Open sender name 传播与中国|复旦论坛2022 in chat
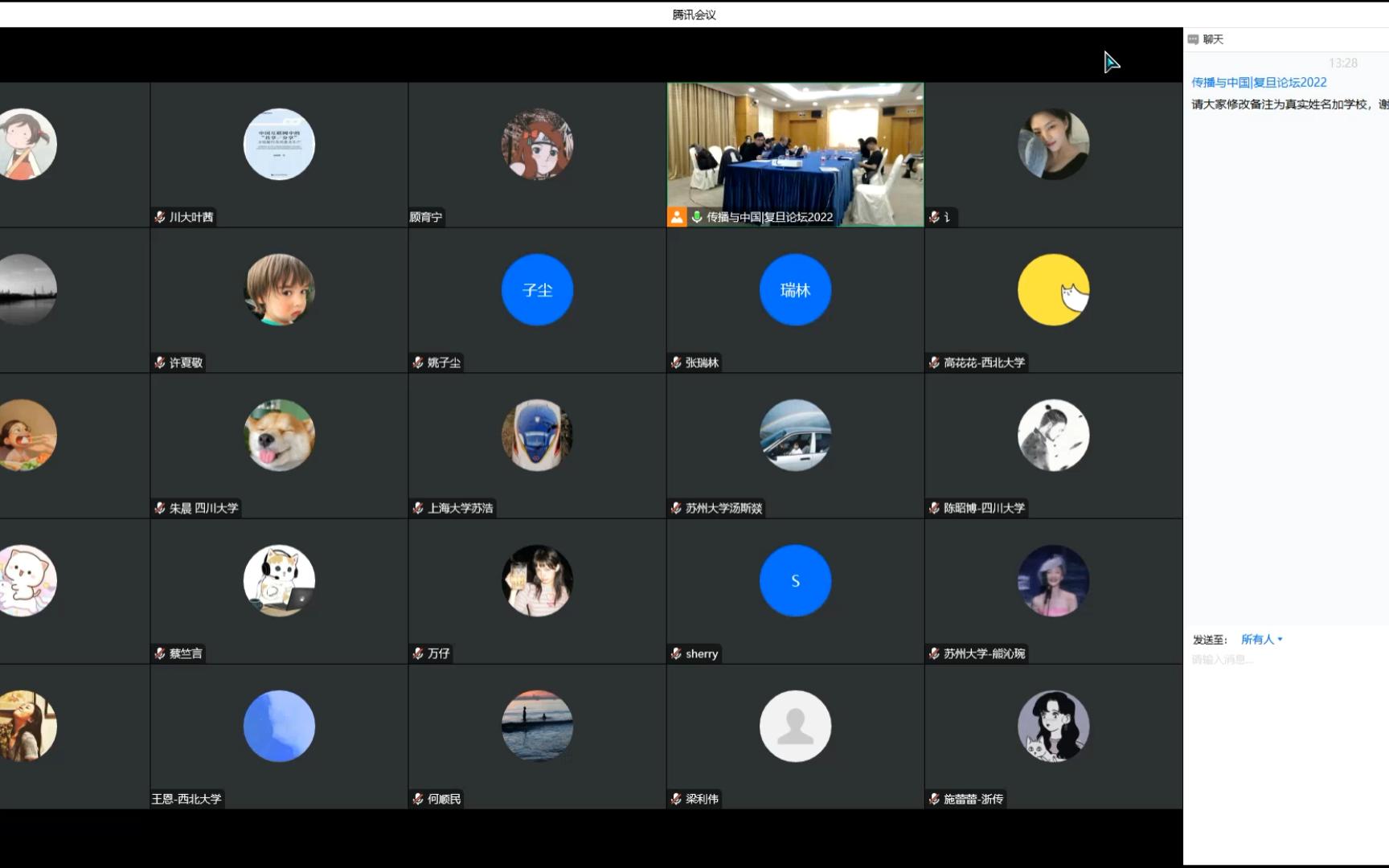The height and width of the screenshot is (868, 1389). (1259, 82)
